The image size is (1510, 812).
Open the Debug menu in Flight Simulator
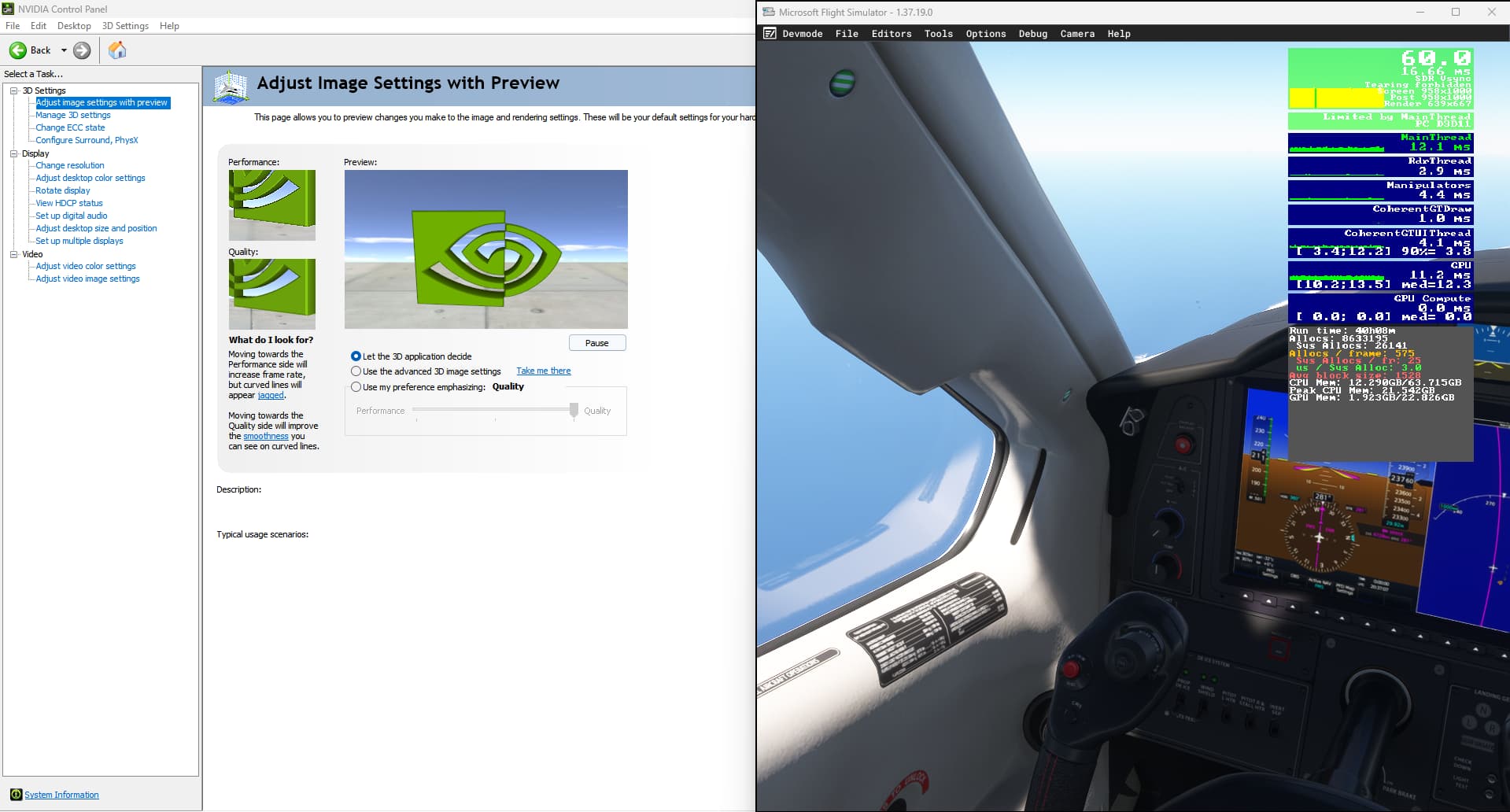[x=1032, y=34]
